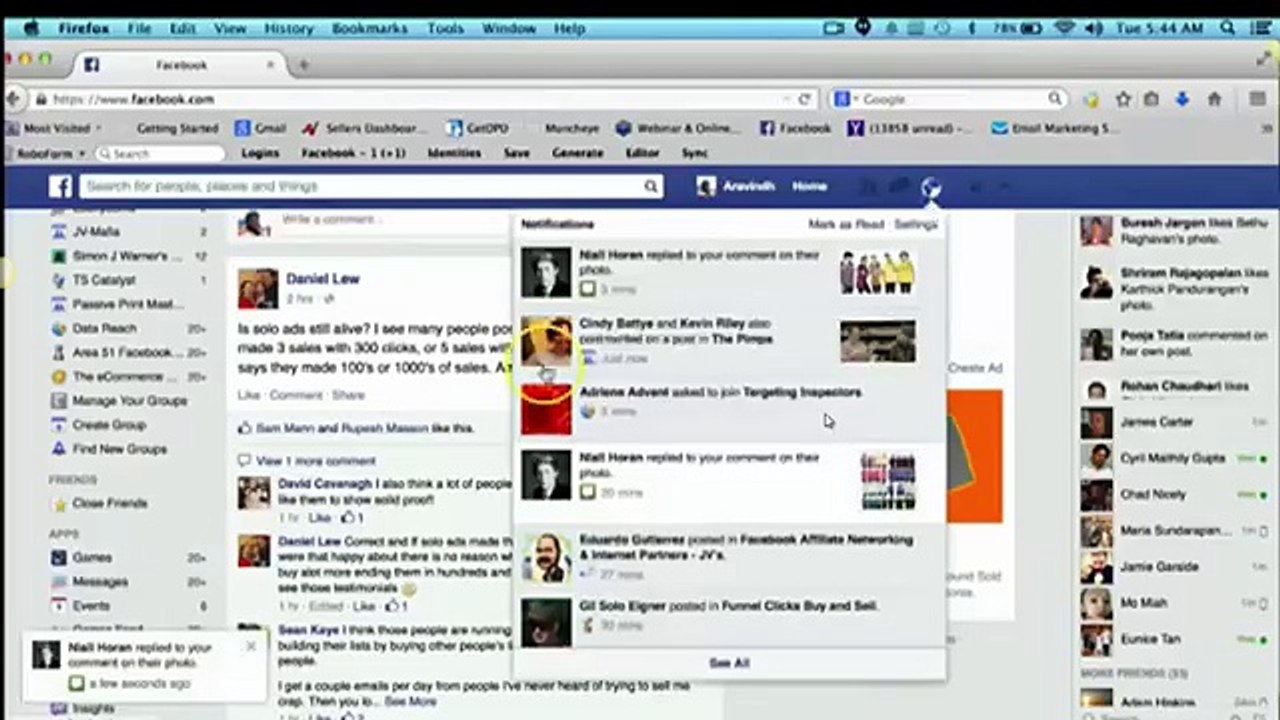Click the volume icon in menu bar

pos(1096,28)
